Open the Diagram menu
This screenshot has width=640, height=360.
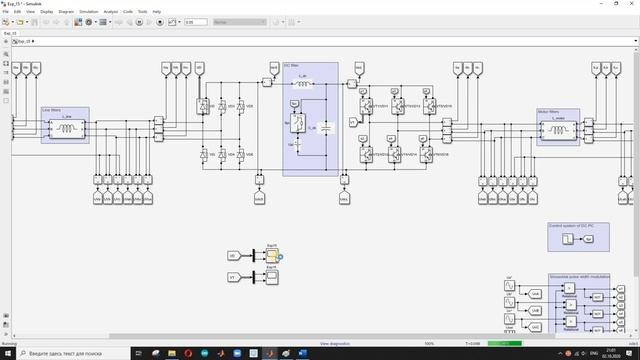point(66,12)
